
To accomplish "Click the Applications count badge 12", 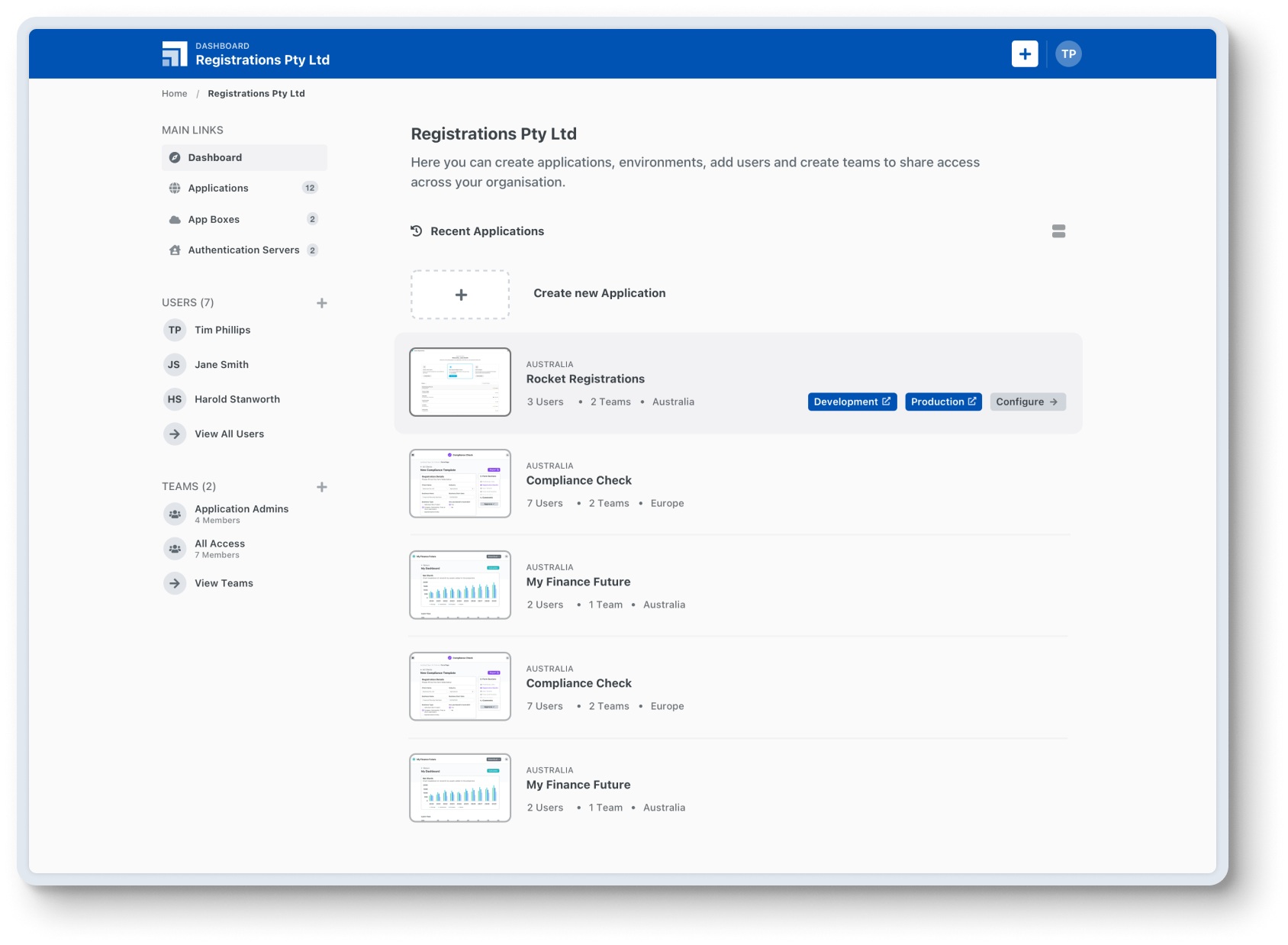I will coord(310,188).
